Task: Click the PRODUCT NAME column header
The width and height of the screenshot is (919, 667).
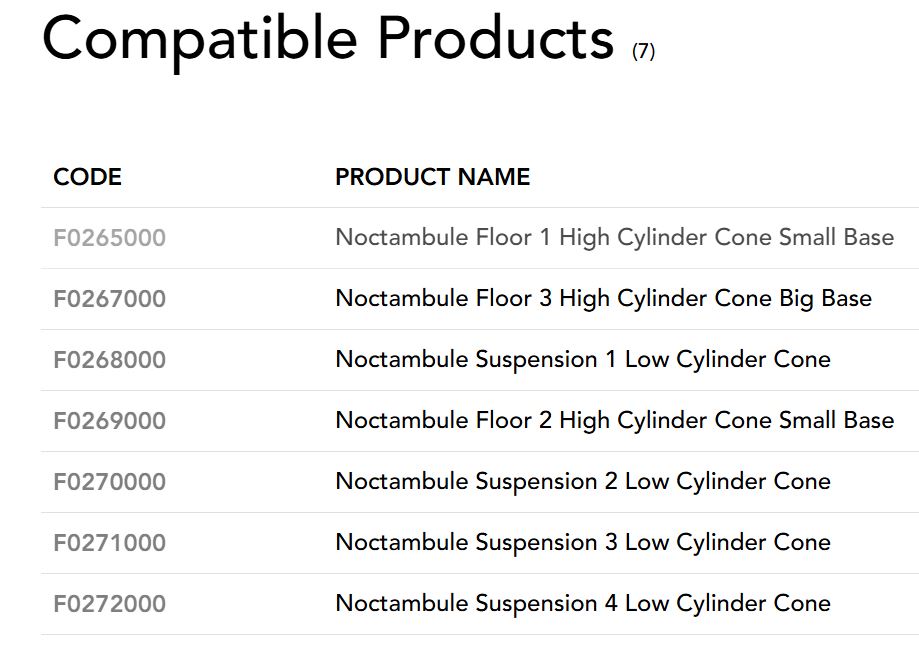Action: pos(432,177)
